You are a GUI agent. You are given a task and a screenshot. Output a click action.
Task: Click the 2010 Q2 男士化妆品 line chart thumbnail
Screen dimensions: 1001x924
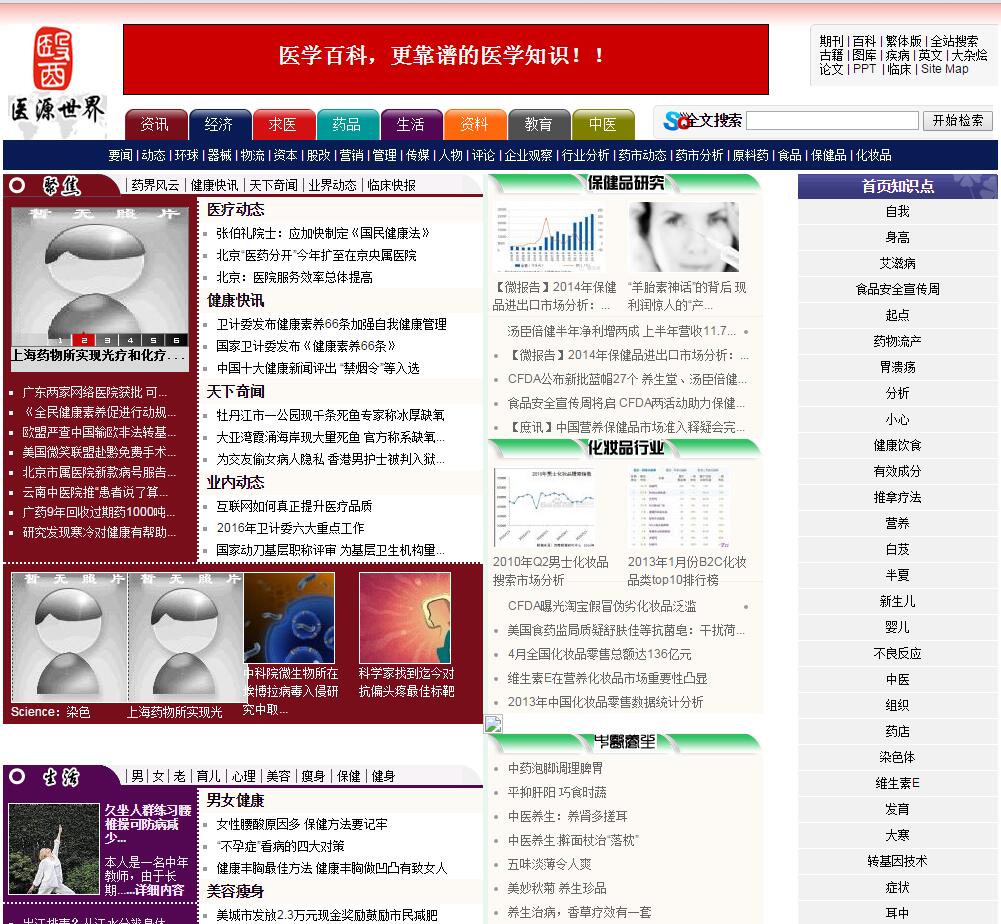545,508
